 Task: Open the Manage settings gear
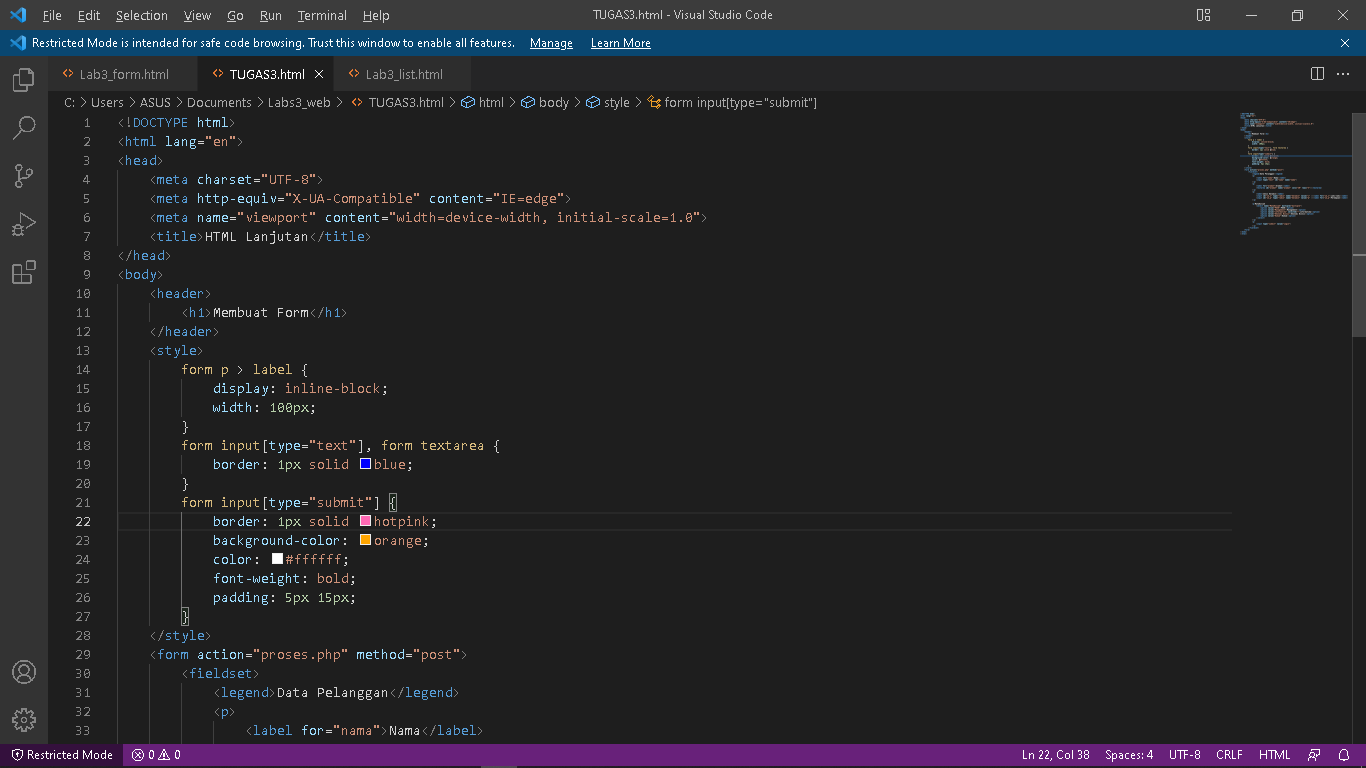point(23,719)
